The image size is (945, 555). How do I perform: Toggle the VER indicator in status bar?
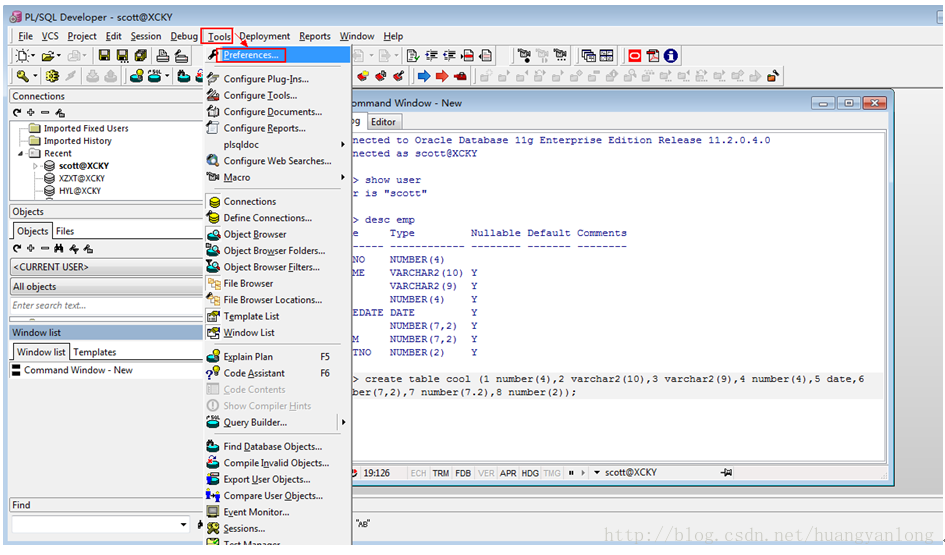pyautogui.click(x=486, y=473)
